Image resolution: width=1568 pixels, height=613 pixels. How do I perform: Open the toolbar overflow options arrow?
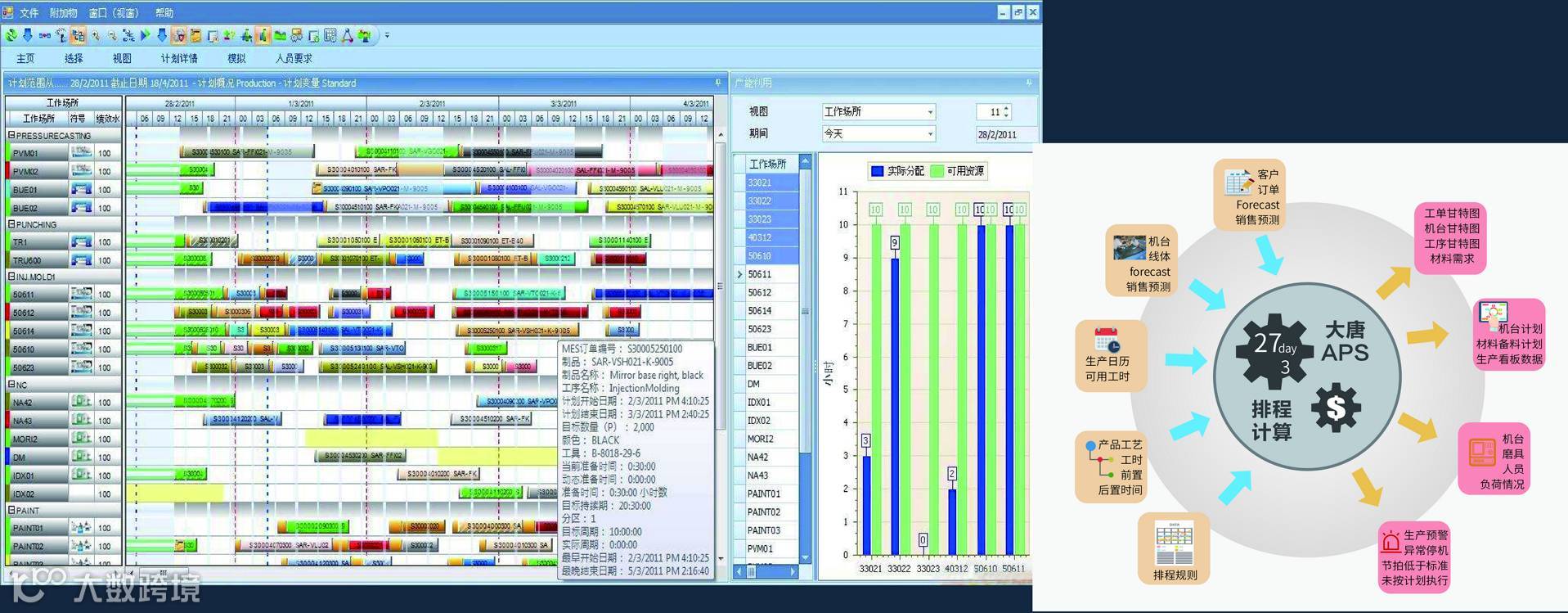pos(387,35)
